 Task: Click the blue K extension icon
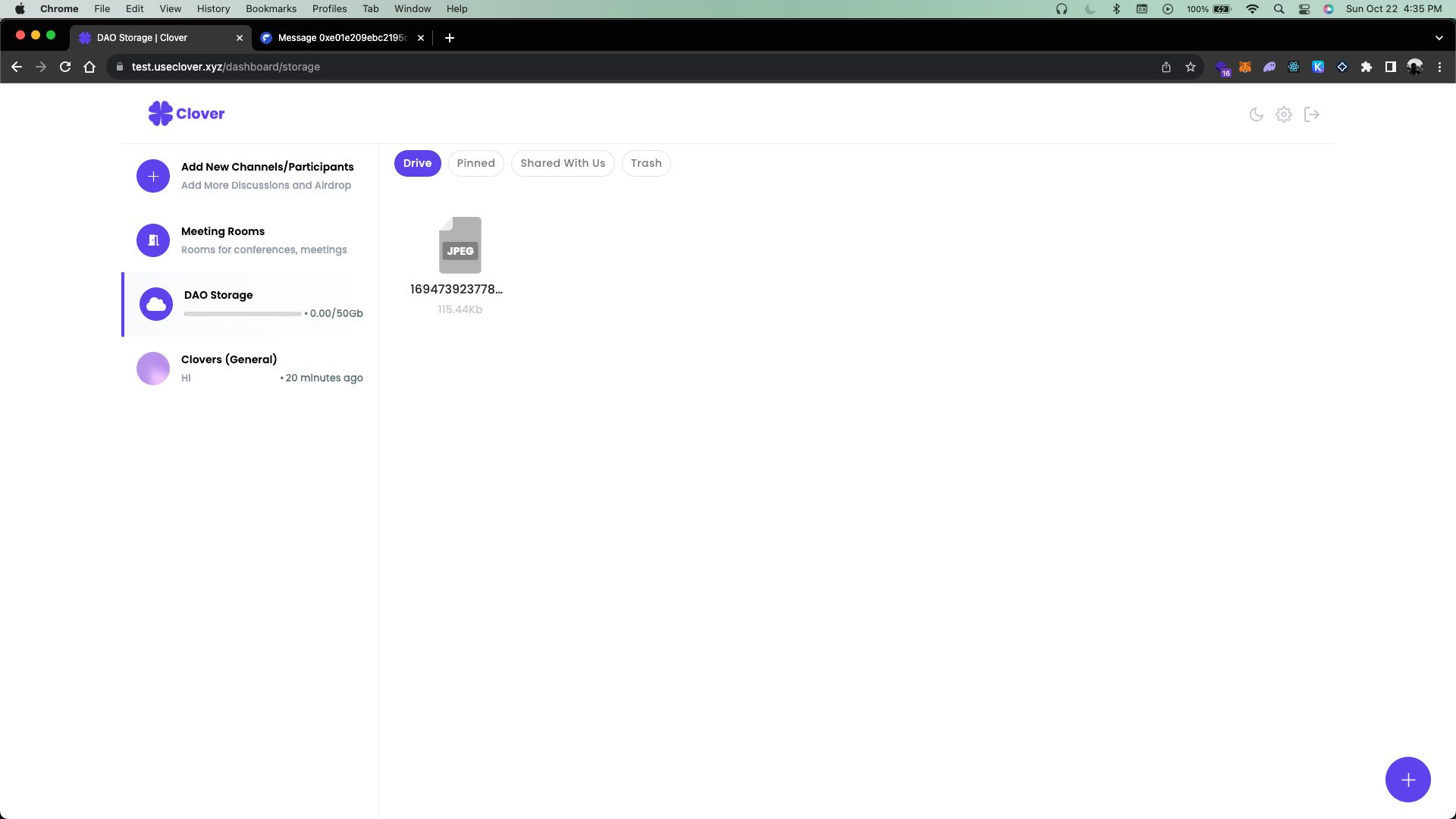click(1318, 67)
